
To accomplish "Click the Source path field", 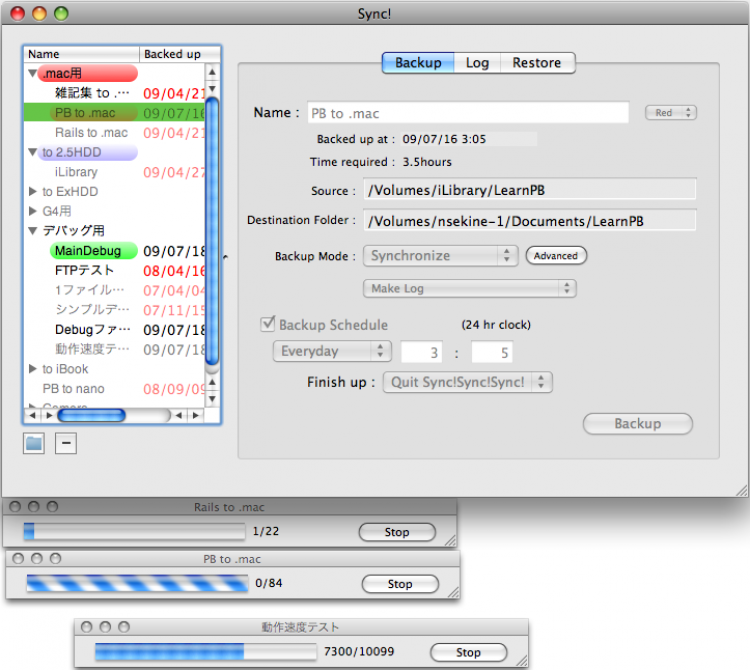I will pos(529,190).
